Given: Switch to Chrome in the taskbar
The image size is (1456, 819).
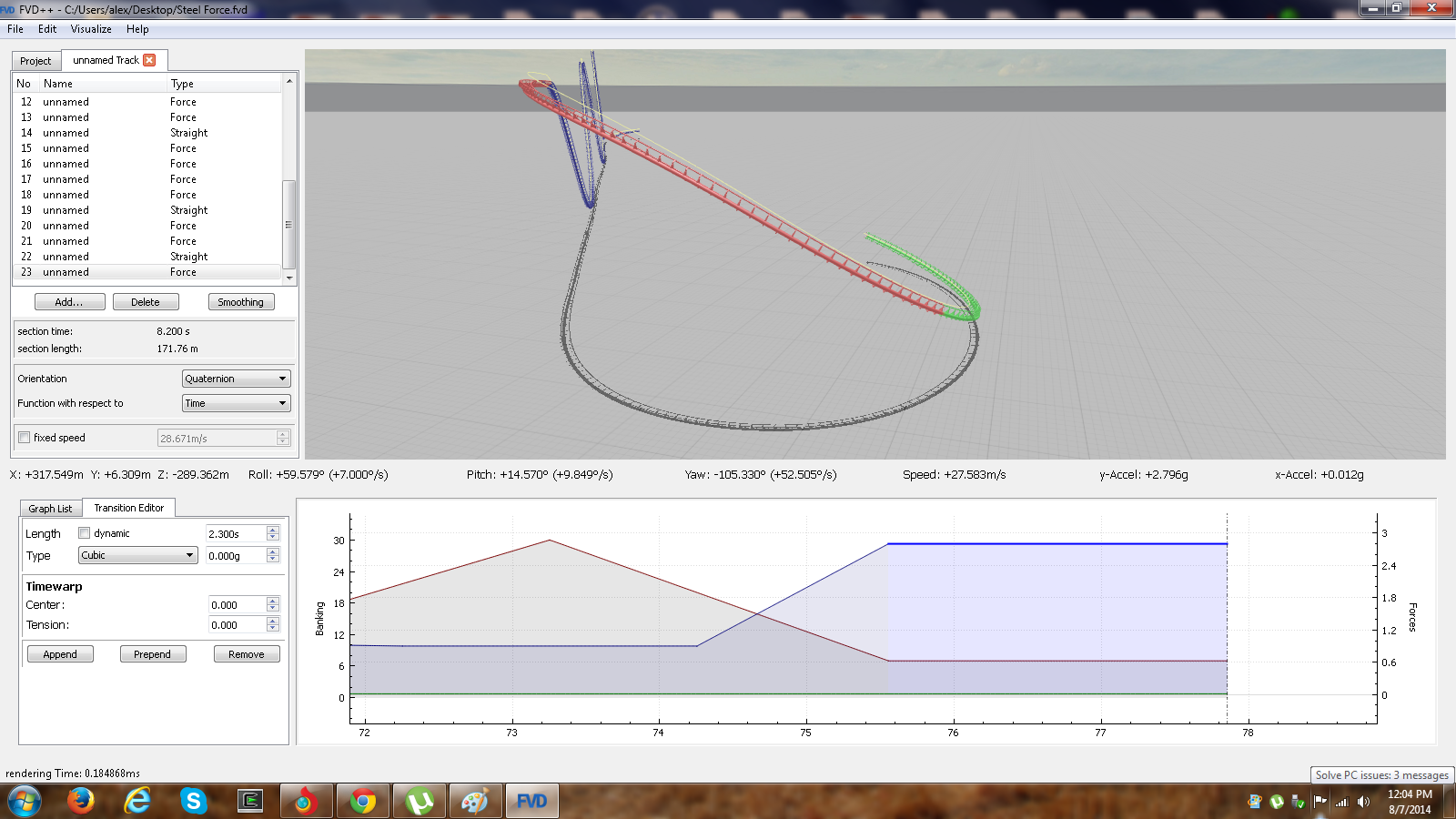Looking at the screenshot, I should [x=363, y=801].
